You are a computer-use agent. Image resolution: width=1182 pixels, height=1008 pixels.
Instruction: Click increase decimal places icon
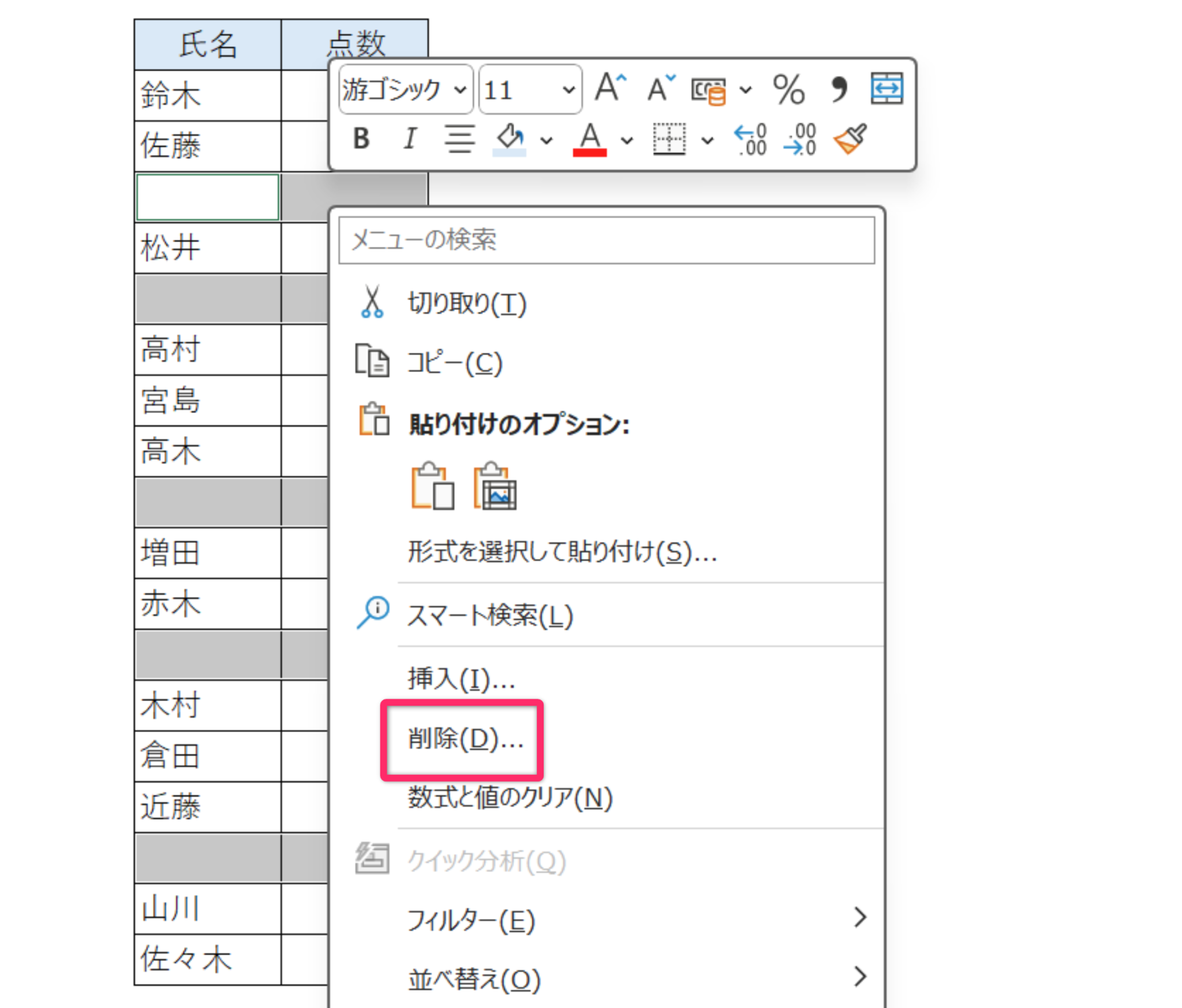(x=750, y=139)
